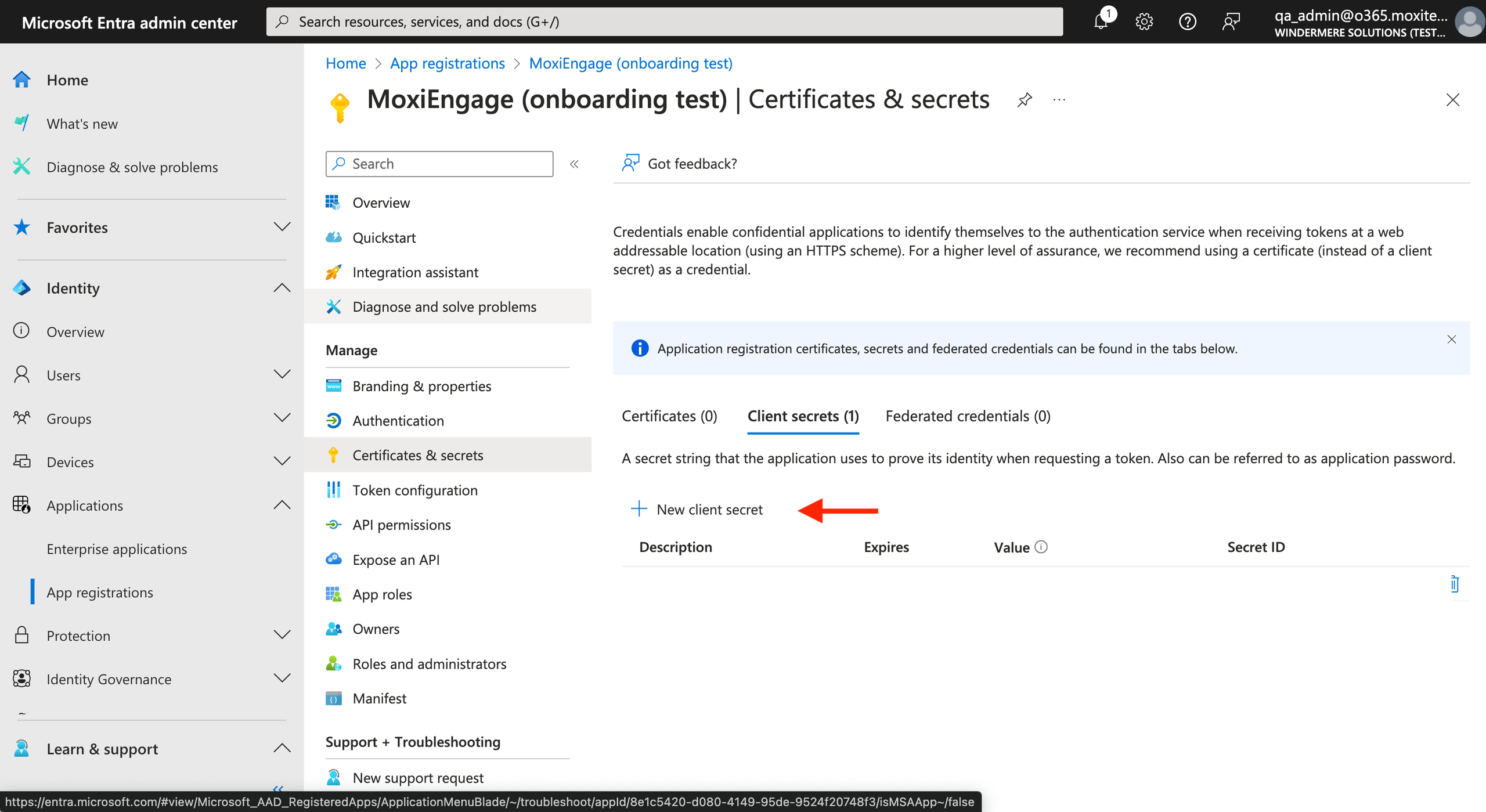Click Microsoft Entra admin center title
1486x812 pixels.
129,22
